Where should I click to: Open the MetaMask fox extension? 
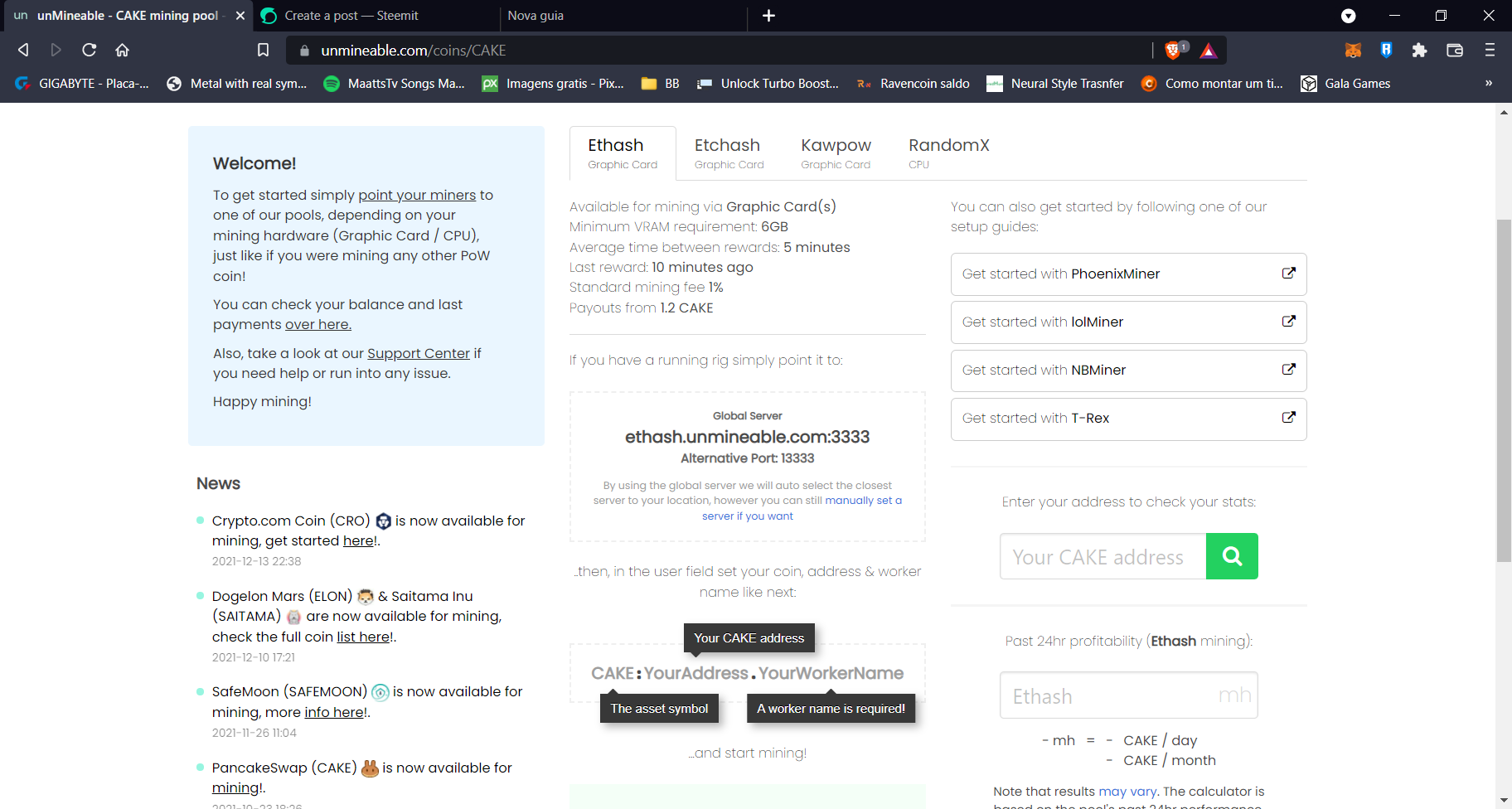pyautogui.click(x=1353, y=51)
